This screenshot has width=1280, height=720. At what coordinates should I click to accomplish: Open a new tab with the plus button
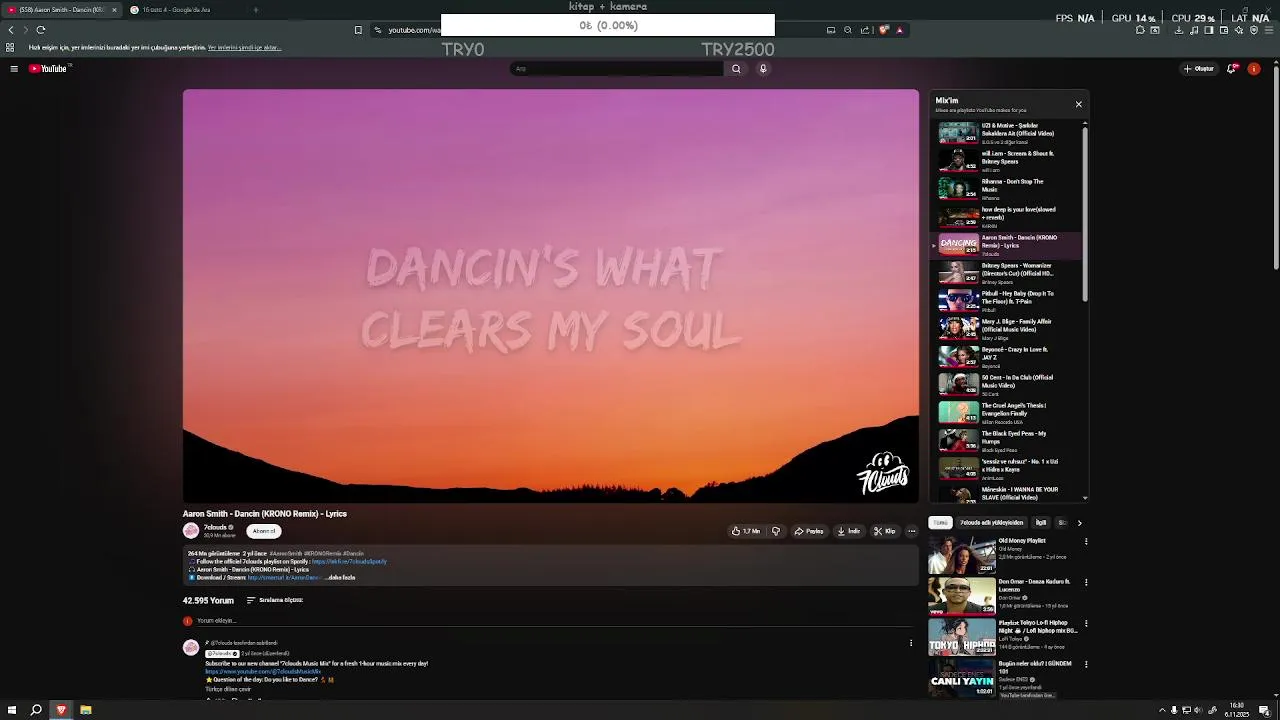(255, 10)
